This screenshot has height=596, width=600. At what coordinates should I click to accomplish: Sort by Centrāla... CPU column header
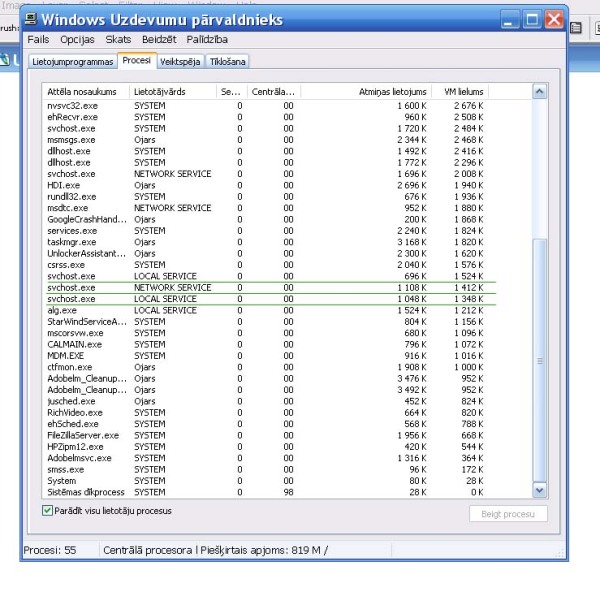pyautogui.click(x=274, y=92)
